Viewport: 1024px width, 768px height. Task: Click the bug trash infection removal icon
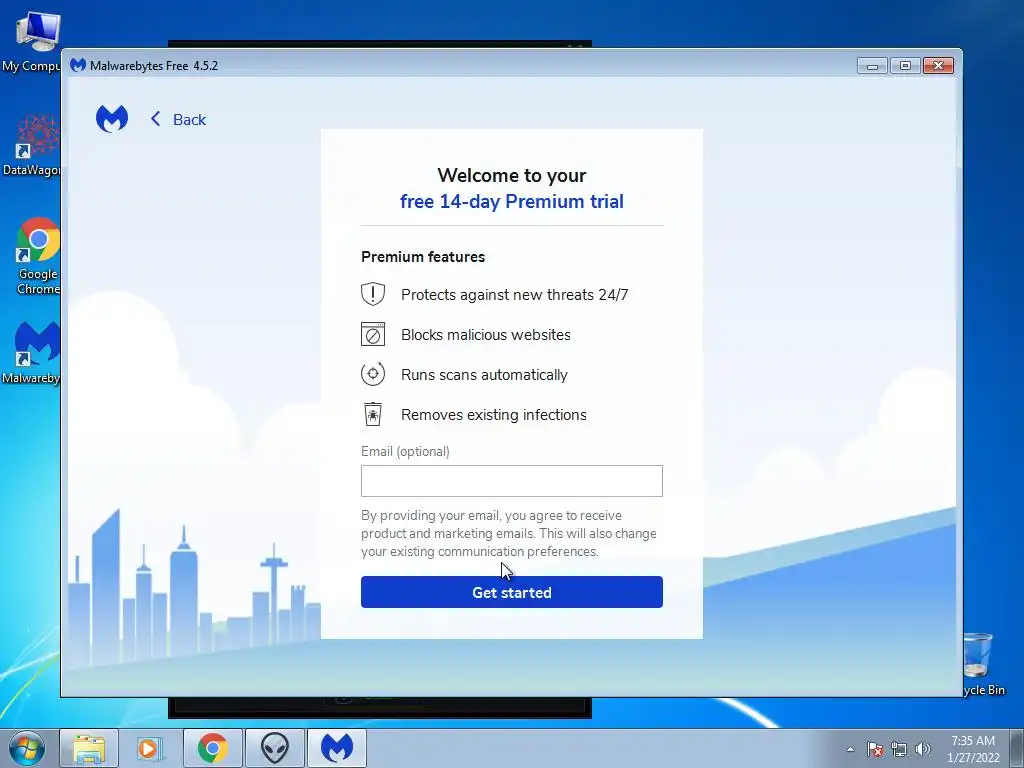[x=373, y=414]
